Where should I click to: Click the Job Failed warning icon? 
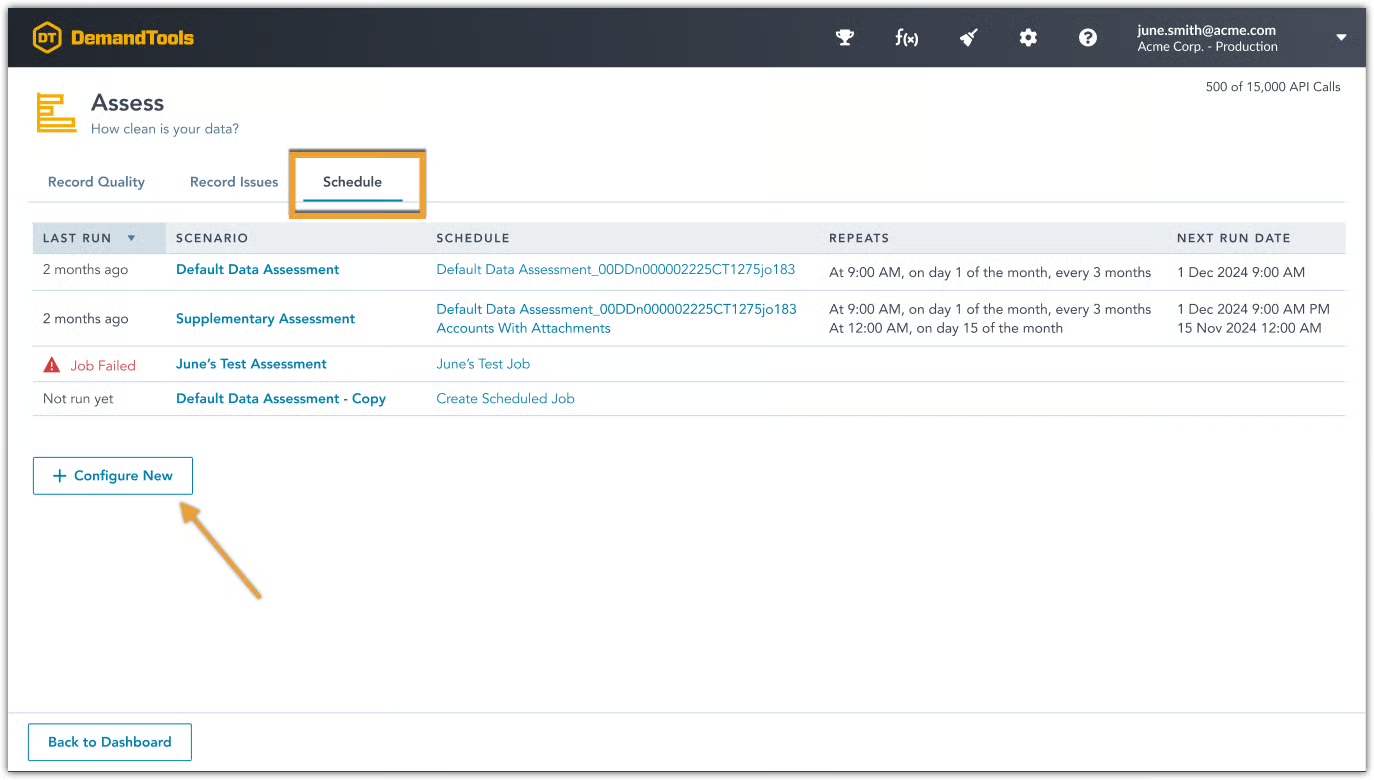click(52, 365)
